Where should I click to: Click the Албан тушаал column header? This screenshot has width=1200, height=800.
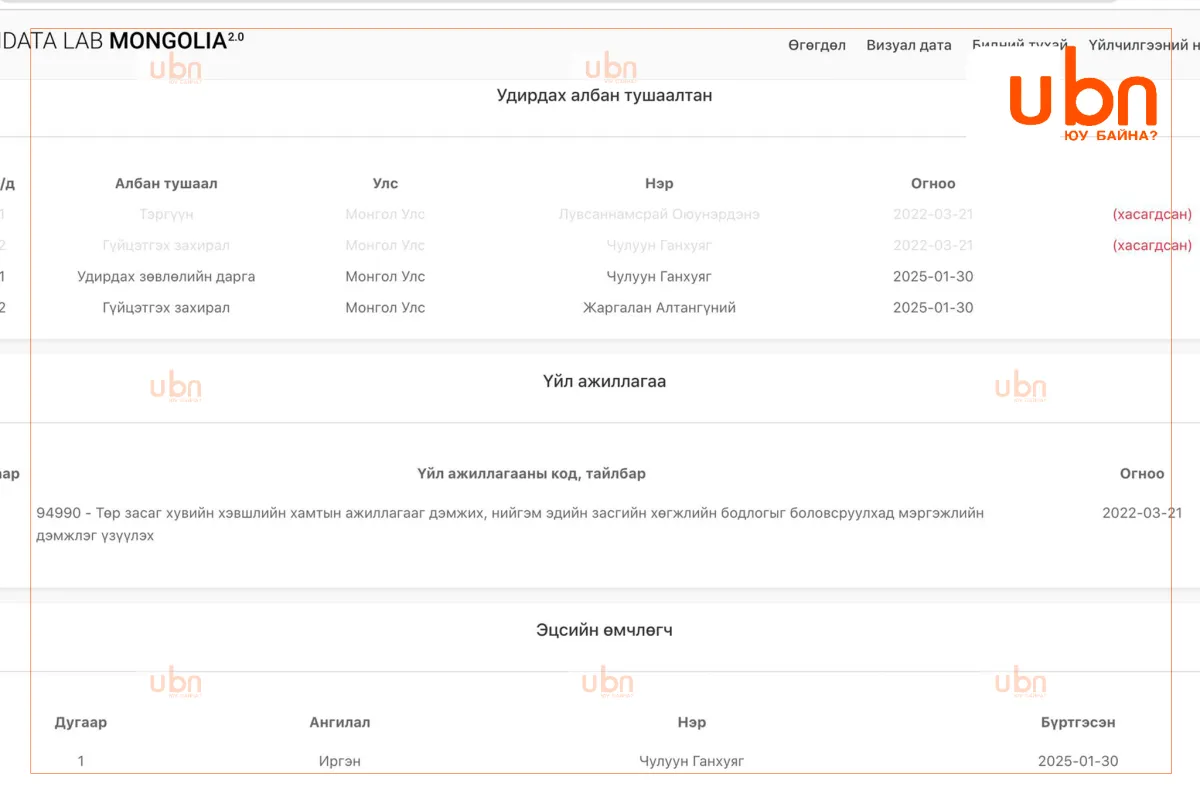tap(166, 183)
